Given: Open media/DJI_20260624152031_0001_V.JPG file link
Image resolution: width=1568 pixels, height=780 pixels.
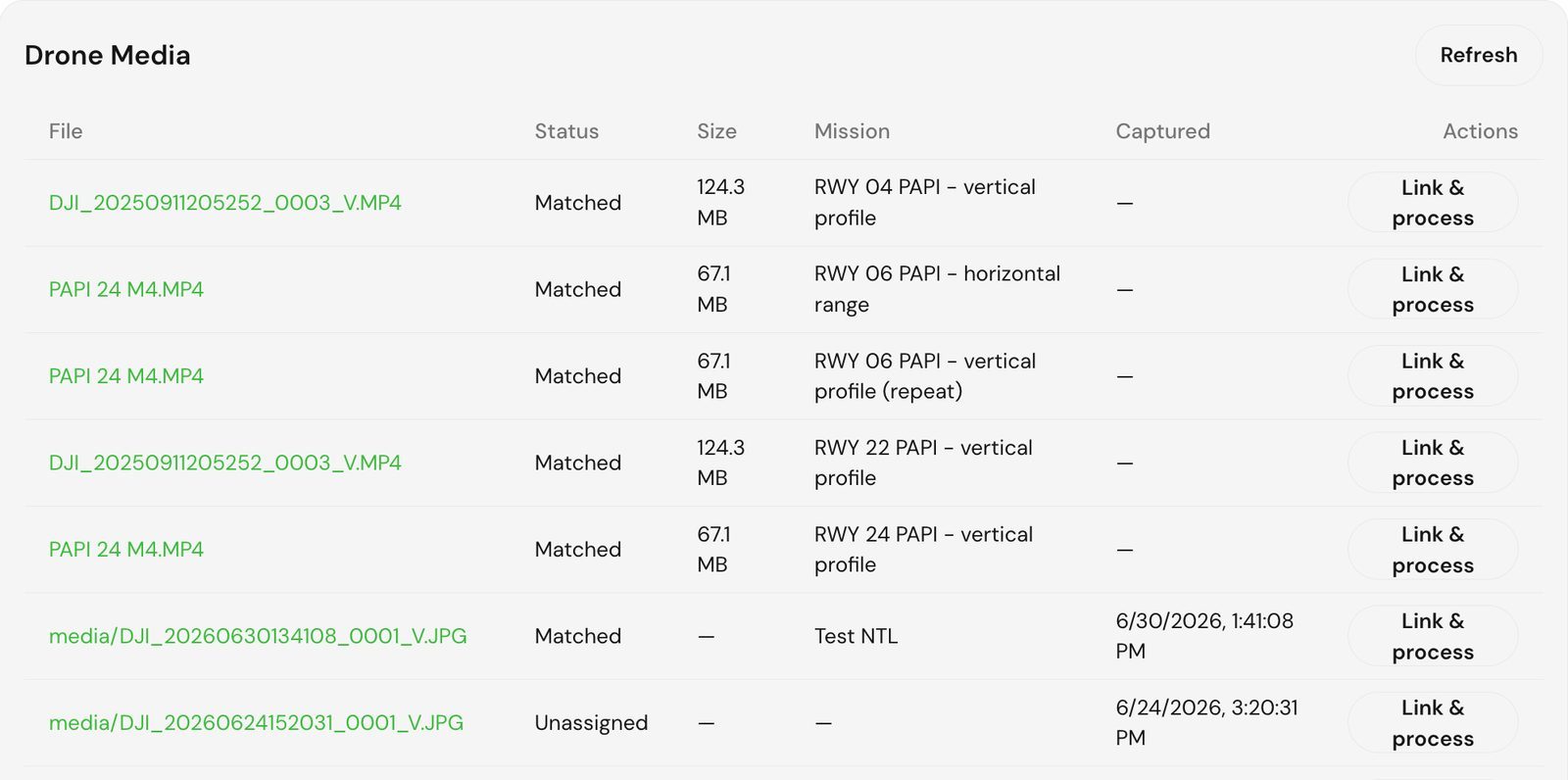Looking at the screenshot, I should (256, 723).
